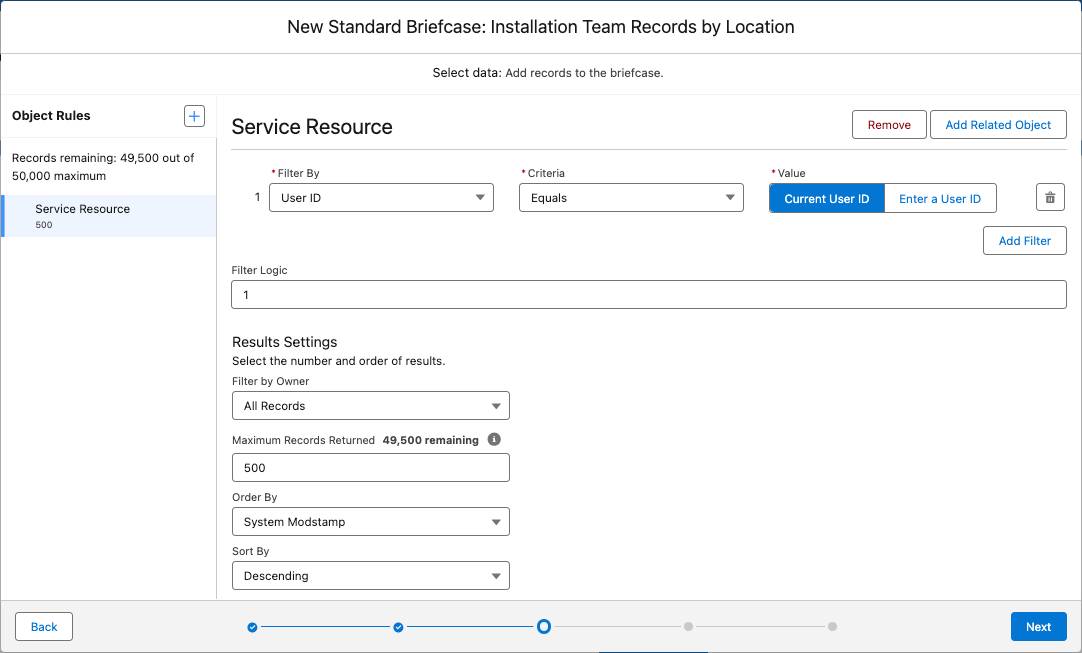Click the Remove button for Service Resource
The width and height of the screenshot is (1082, 653).
[x=888, y=124]
